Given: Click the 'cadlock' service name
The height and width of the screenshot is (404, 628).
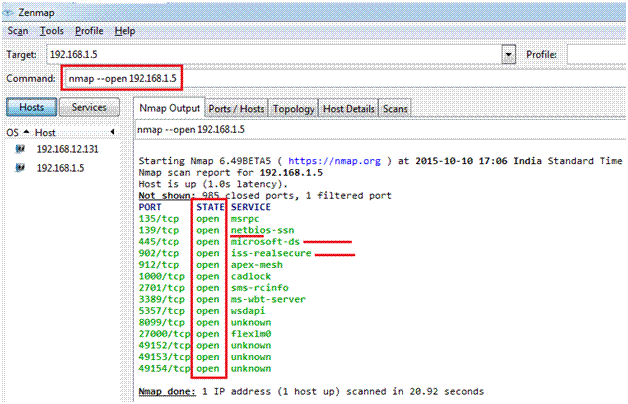Looking at the screenshot, I should (251, 277).
